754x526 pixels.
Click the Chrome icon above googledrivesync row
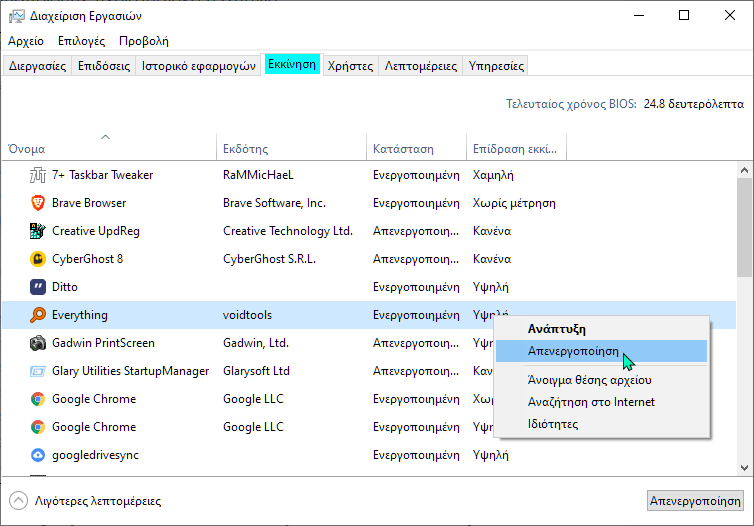point(38,427)
